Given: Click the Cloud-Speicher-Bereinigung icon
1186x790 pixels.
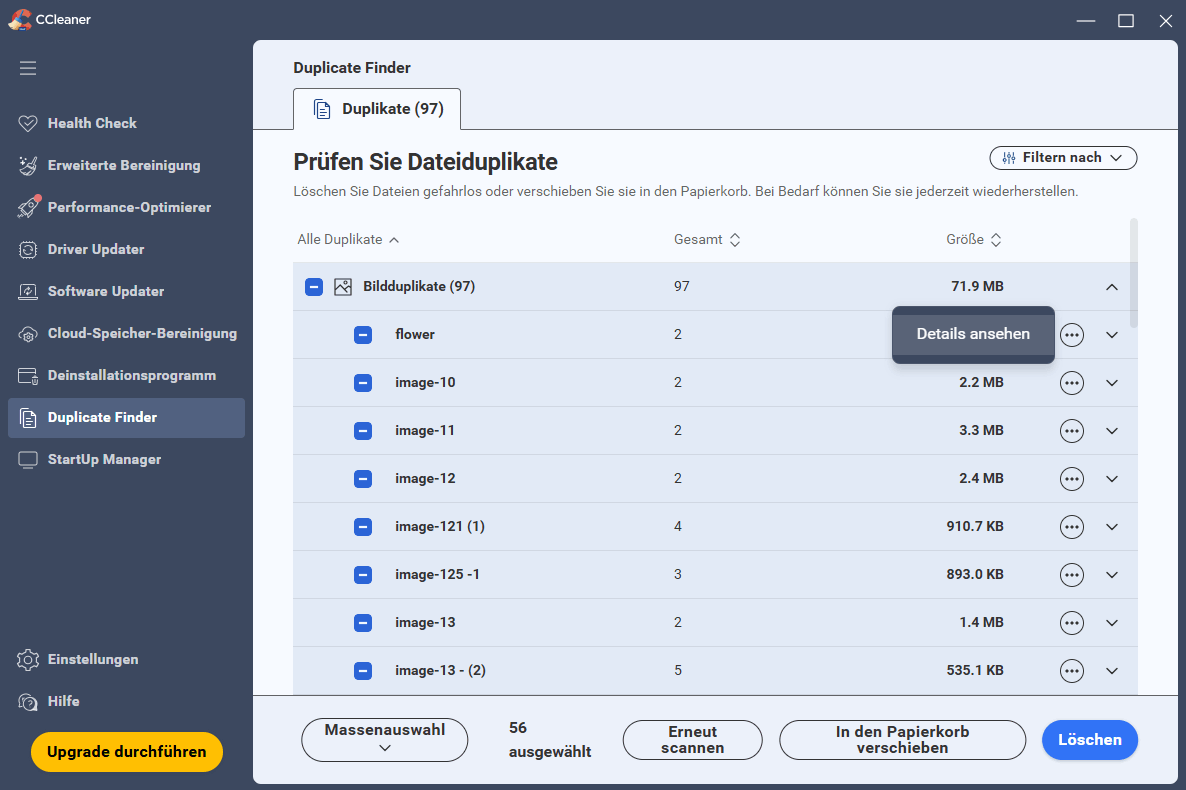Looking at the screenshot, I should (28, 333).
